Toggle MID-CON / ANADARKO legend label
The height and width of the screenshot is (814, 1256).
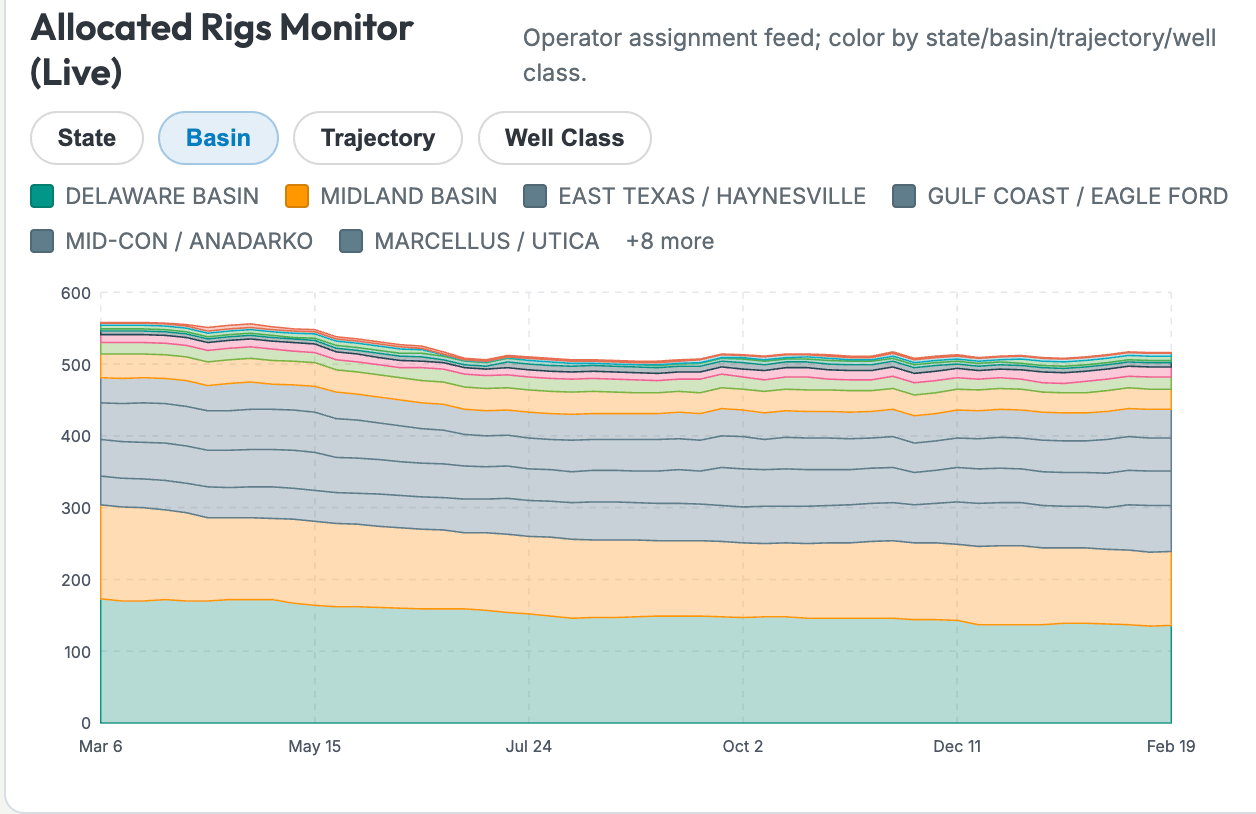[x=189, y=241]
